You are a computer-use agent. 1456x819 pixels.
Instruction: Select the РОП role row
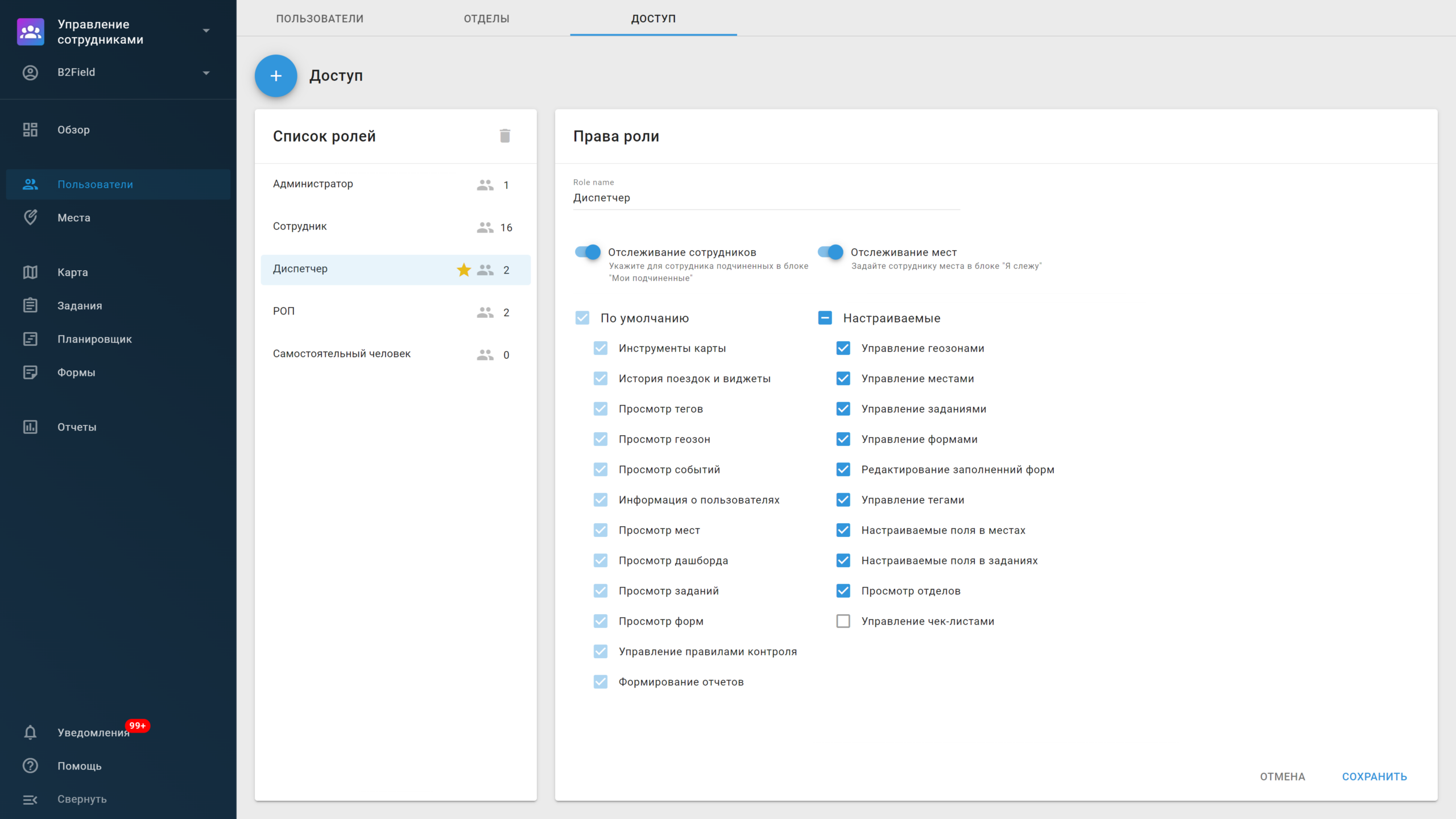395,312
